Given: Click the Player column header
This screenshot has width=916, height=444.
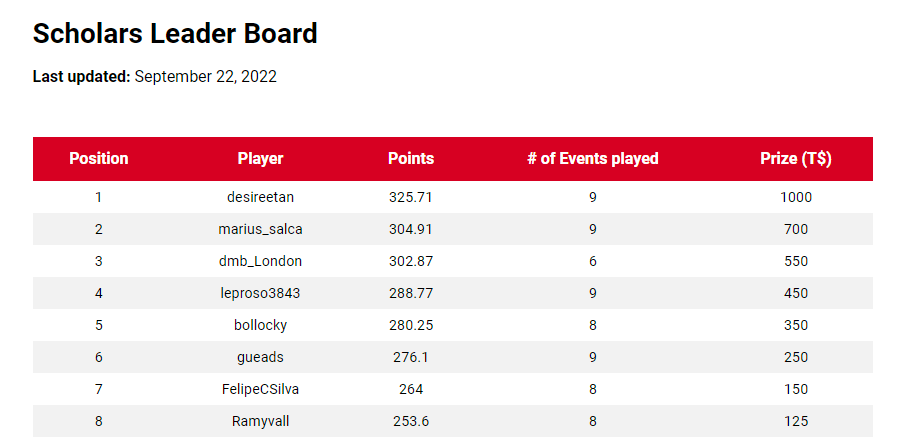Looking at the screenshot, I should point(261,158).
